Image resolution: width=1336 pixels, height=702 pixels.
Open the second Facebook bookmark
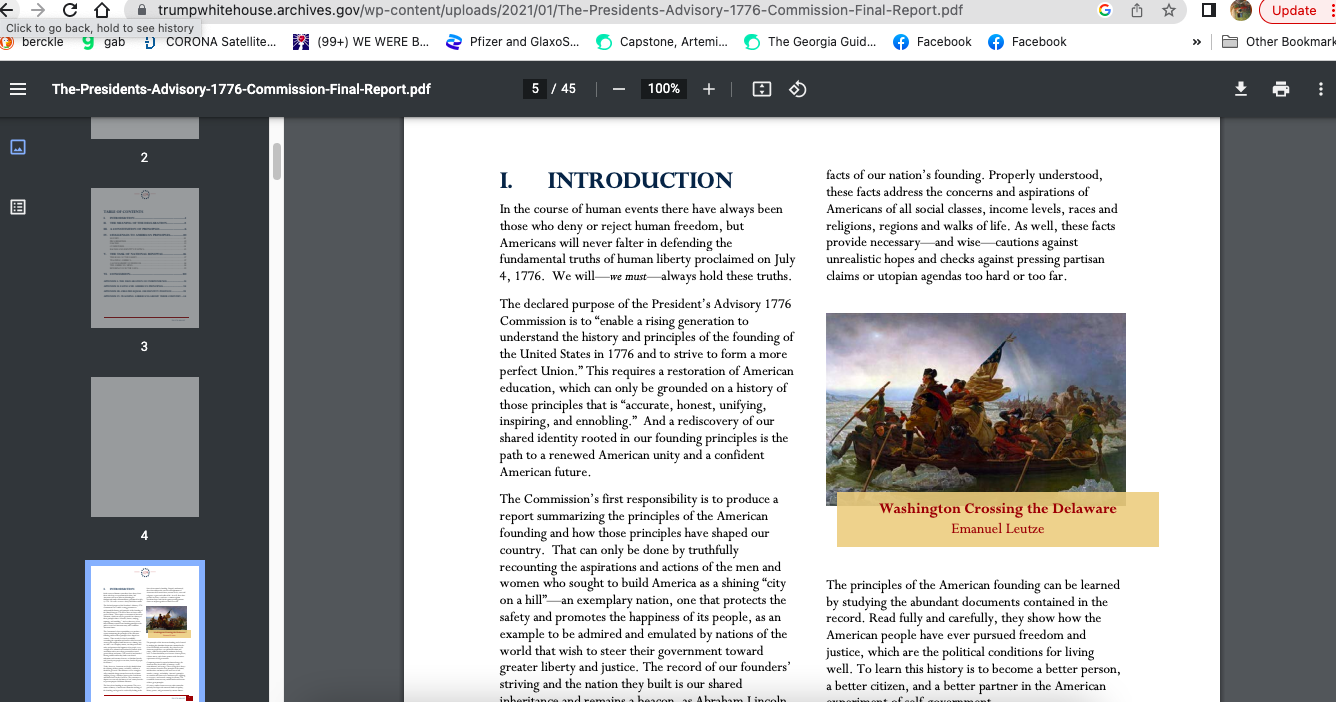1027,42
